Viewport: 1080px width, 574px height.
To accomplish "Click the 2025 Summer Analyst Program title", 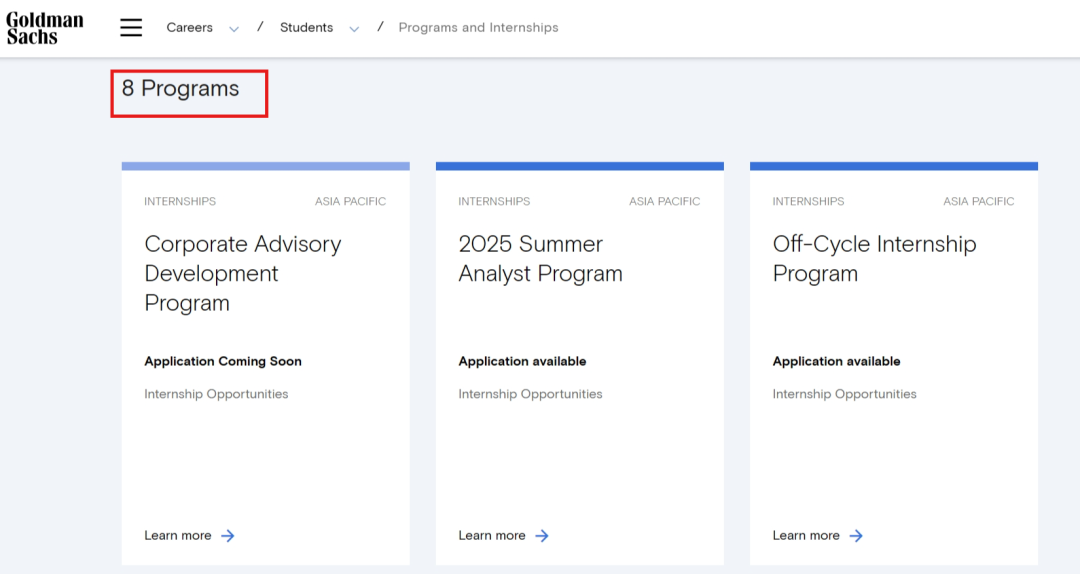I will pyautogui.click(x=540, y=259).
